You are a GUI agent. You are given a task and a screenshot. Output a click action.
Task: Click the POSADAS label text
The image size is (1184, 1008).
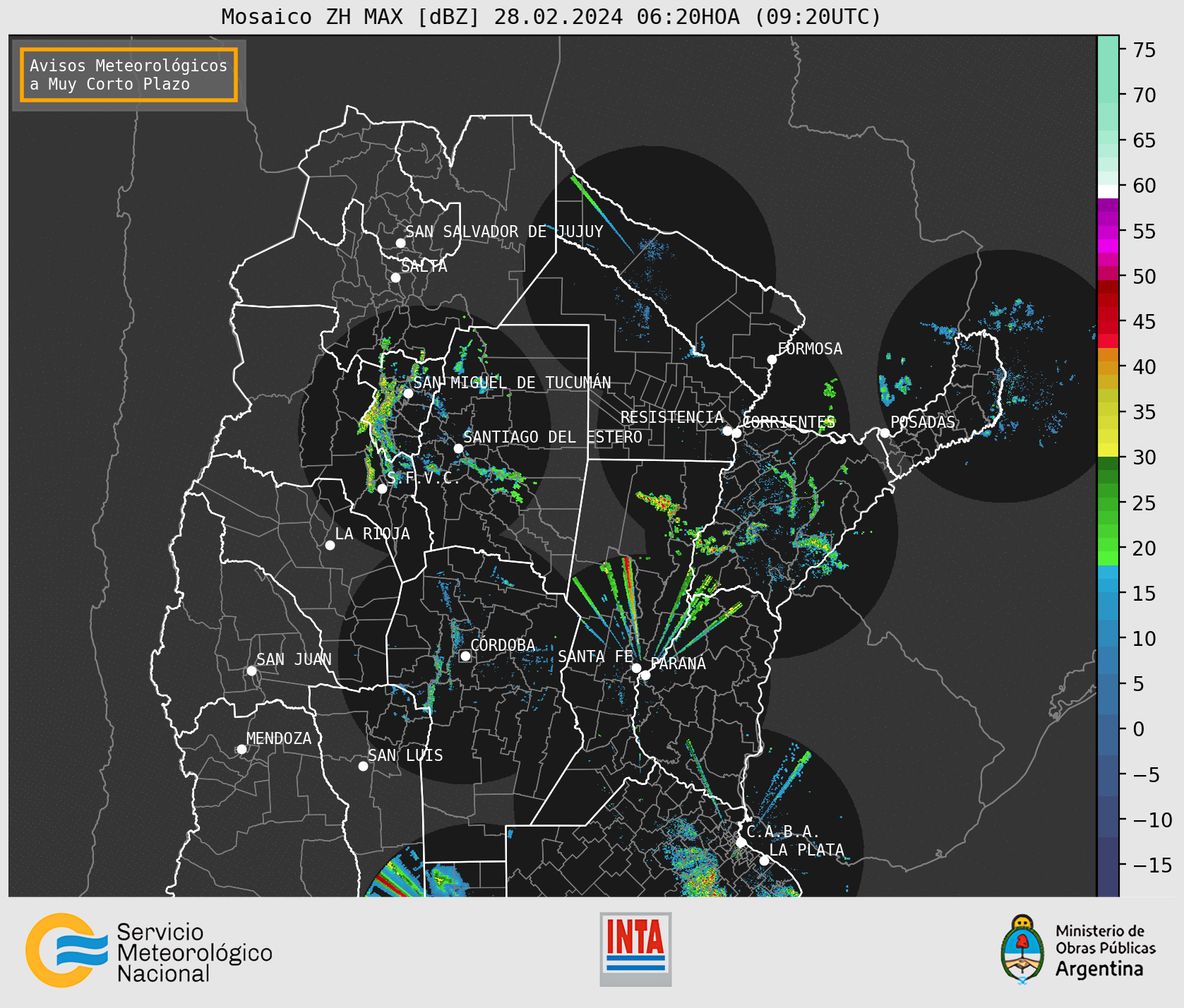pos(923,422)
